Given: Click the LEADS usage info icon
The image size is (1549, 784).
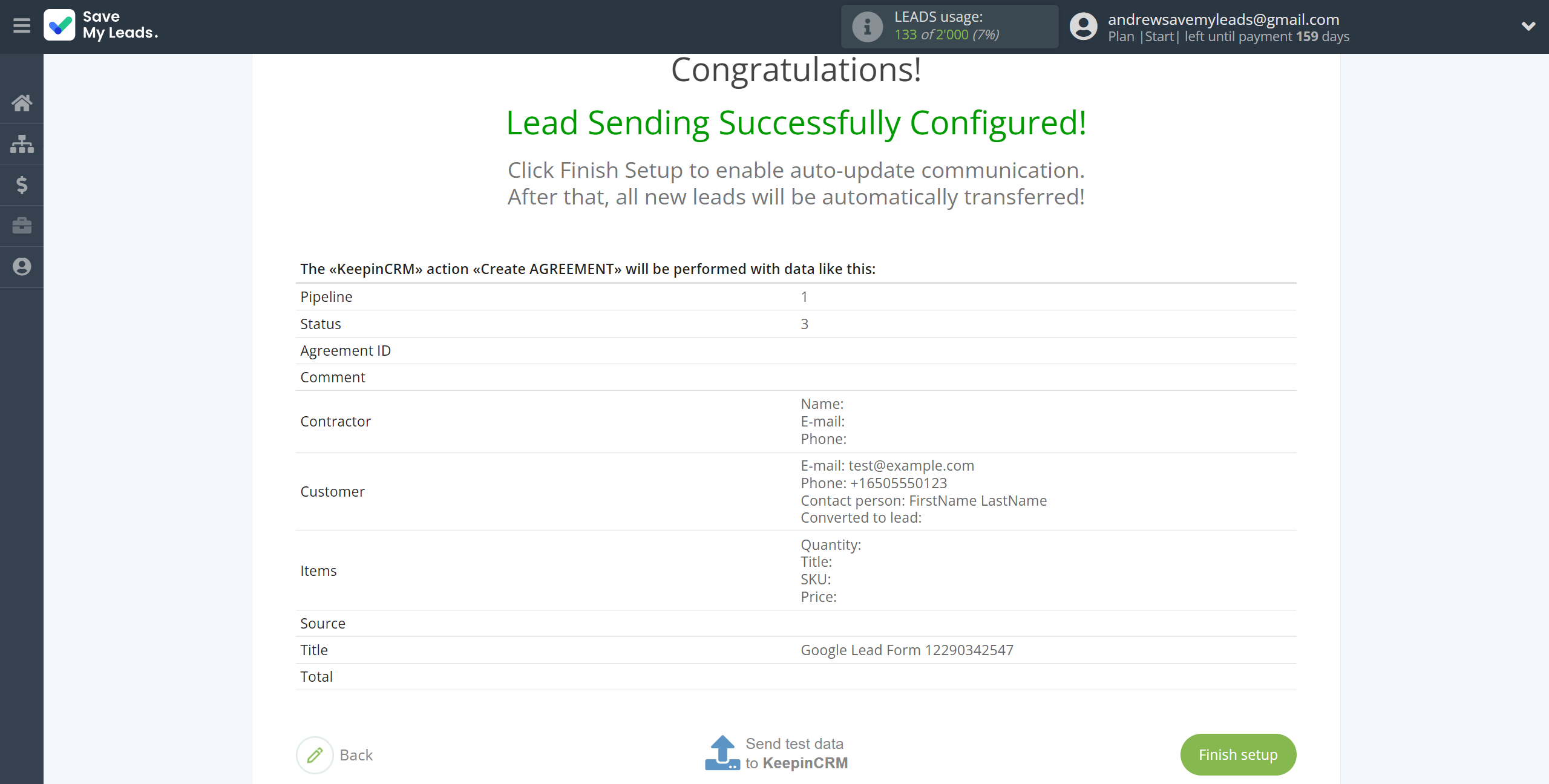Looking at the screenshot, I should (867, 27).
